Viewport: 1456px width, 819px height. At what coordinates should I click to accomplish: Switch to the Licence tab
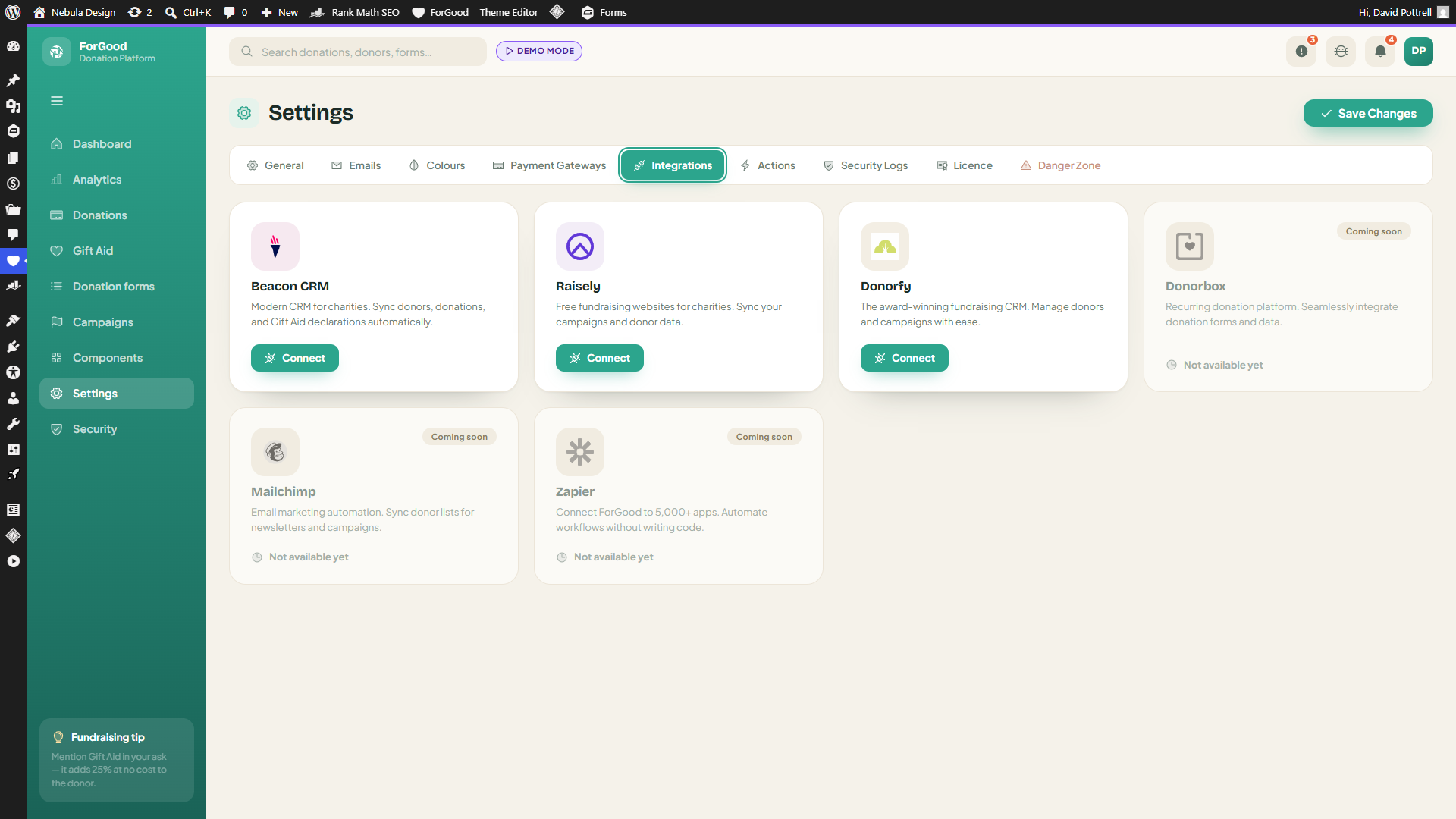[x=964, y=165]
